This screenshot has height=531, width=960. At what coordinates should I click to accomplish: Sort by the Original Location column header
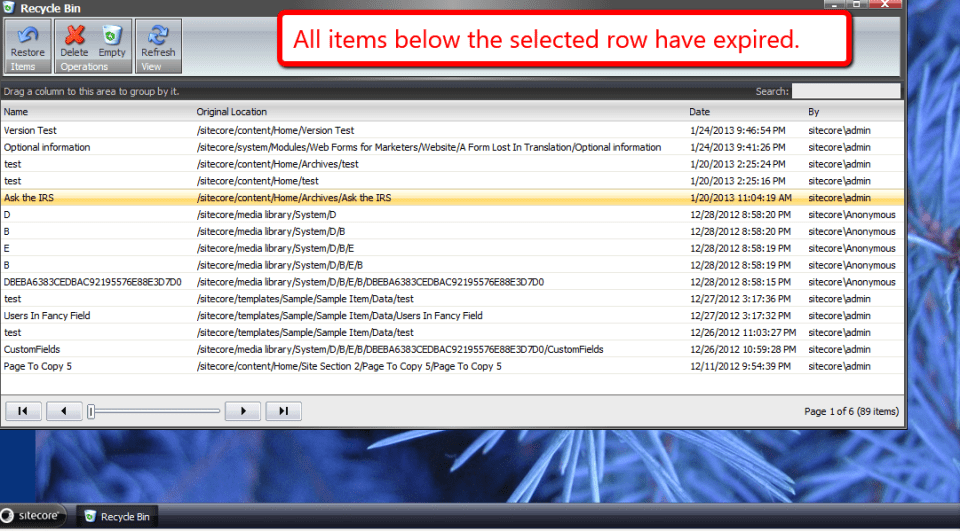(232, 112)
